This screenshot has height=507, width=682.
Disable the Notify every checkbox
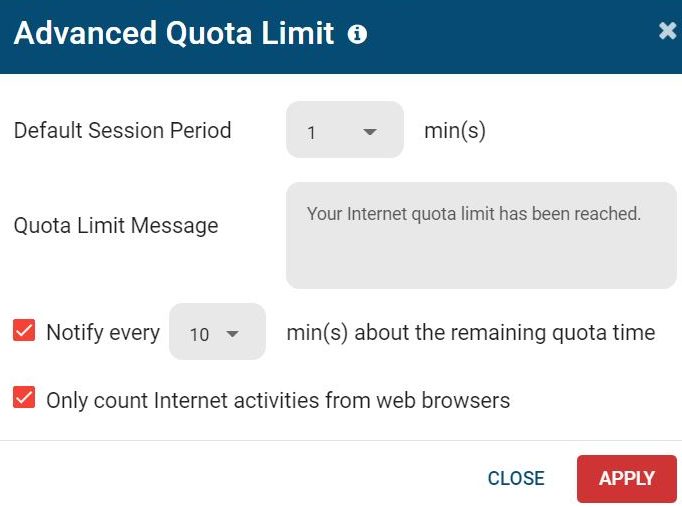click(24, 330)
